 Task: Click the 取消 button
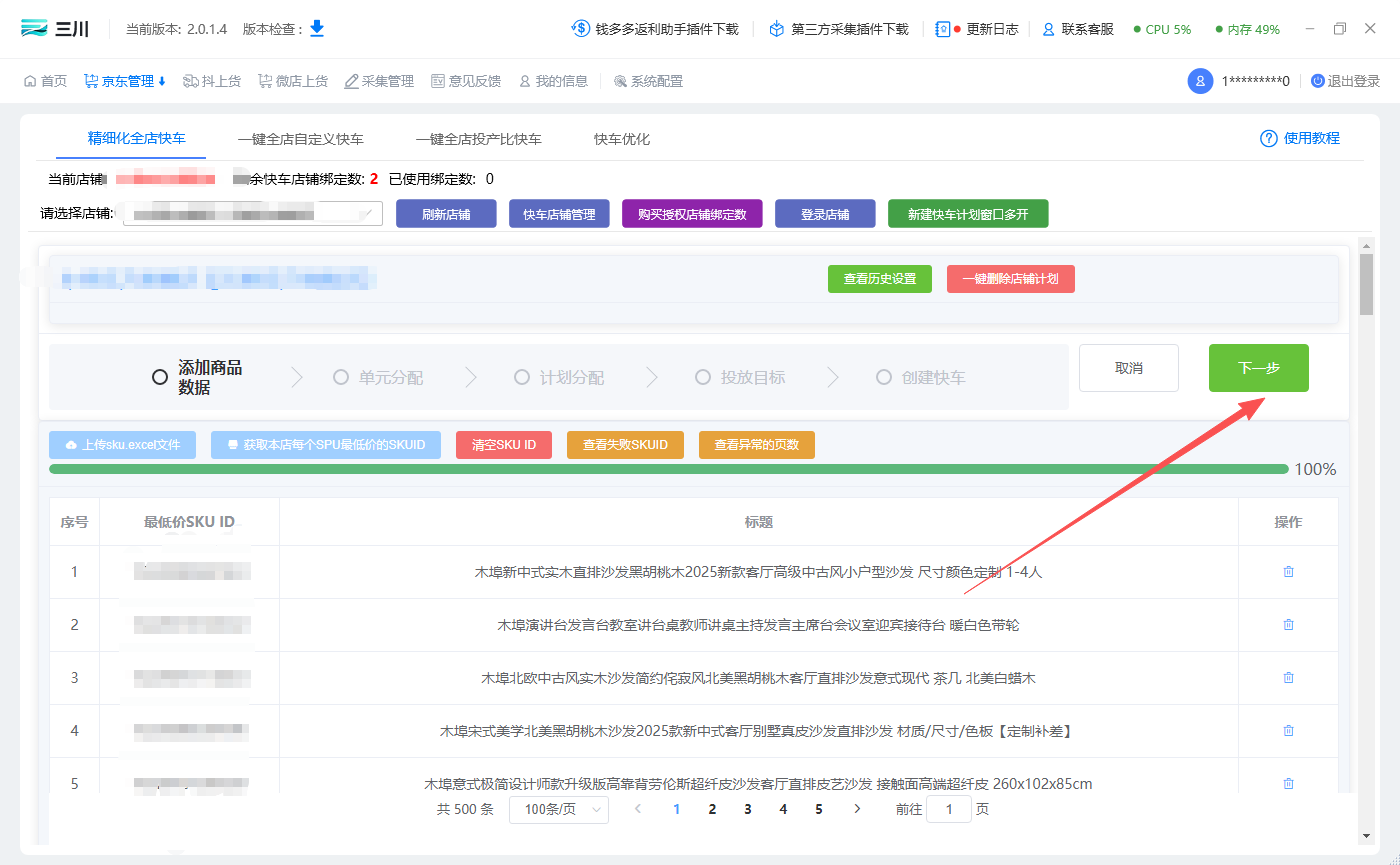[x=1129, y=368]
